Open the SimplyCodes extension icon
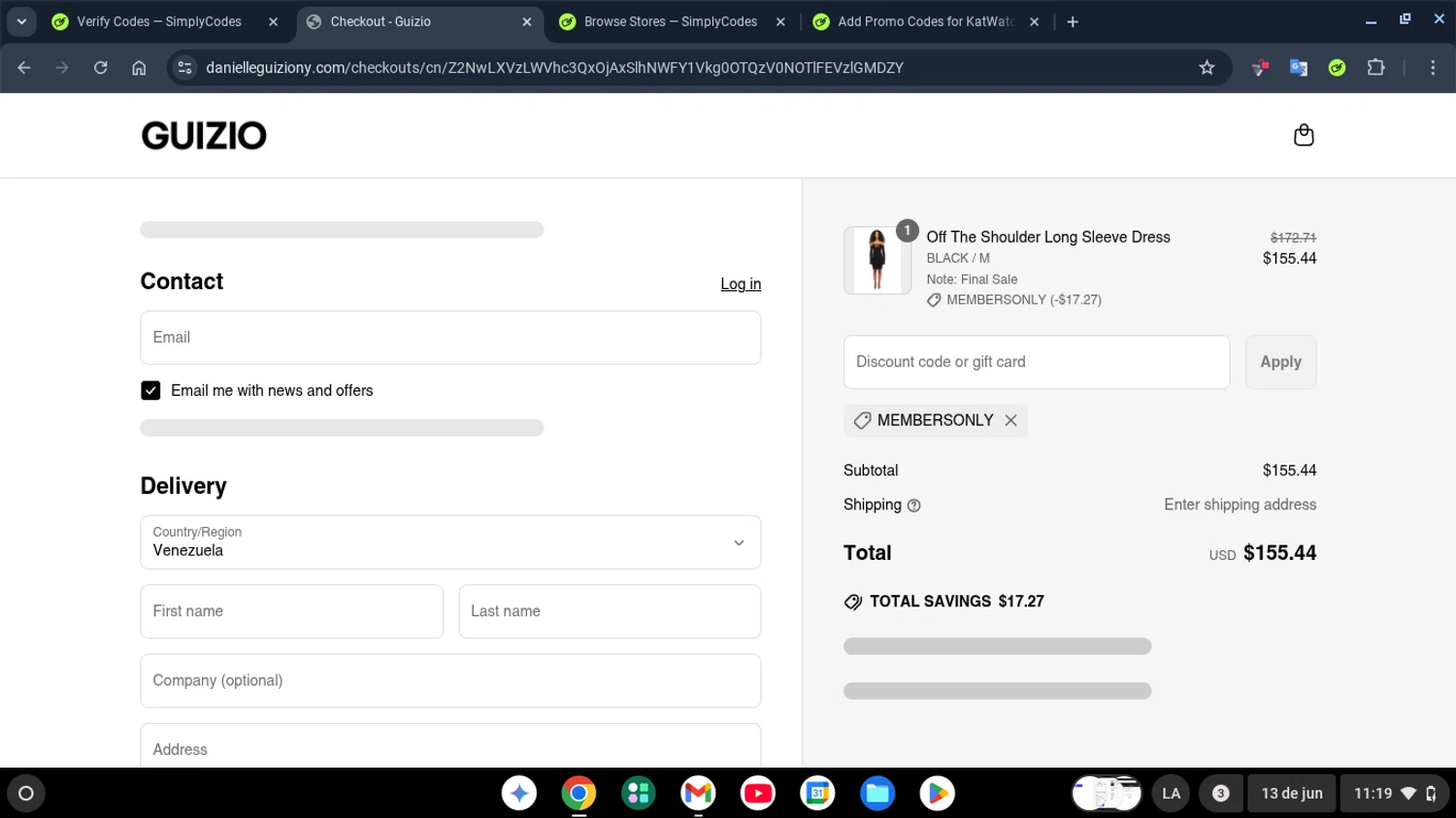Screen dimensions: 1456x818 [1337, 68]
